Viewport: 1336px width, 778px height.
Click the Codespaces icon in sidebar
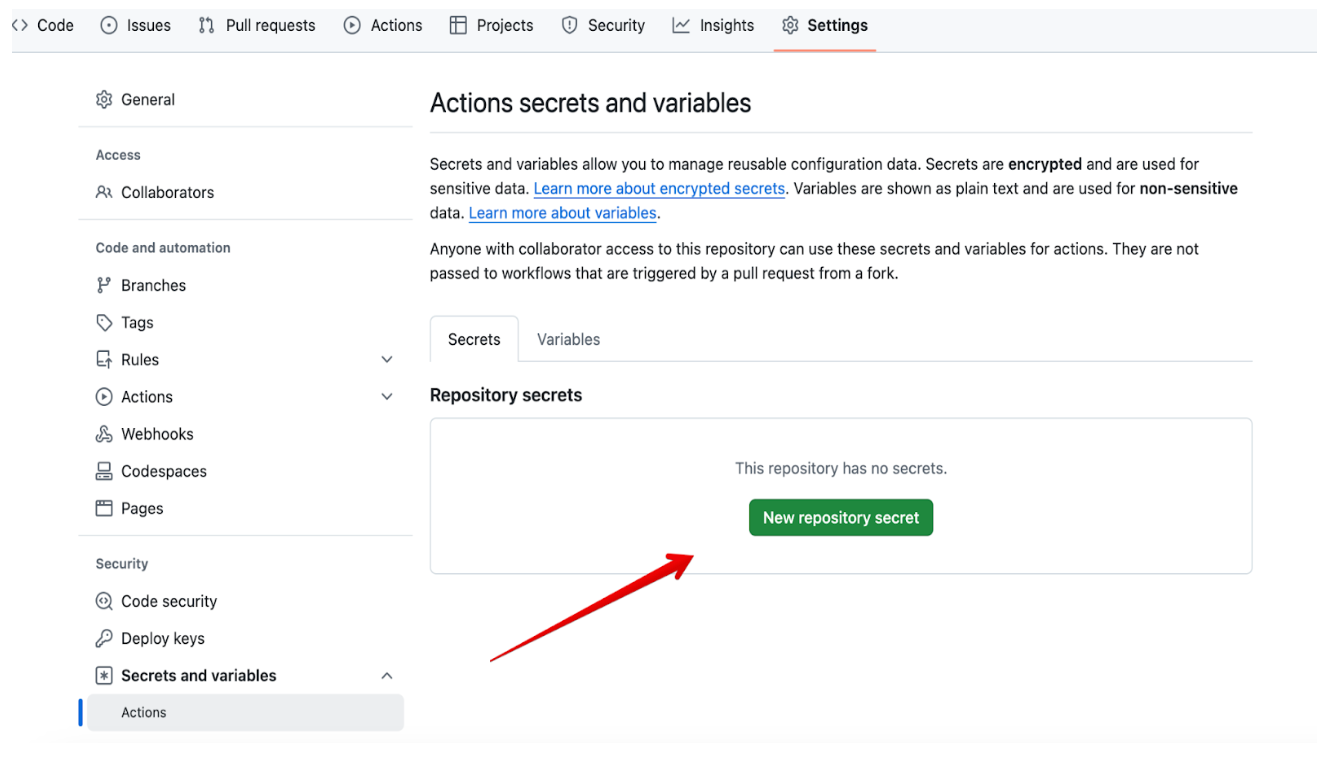click(x=104, y=472)
